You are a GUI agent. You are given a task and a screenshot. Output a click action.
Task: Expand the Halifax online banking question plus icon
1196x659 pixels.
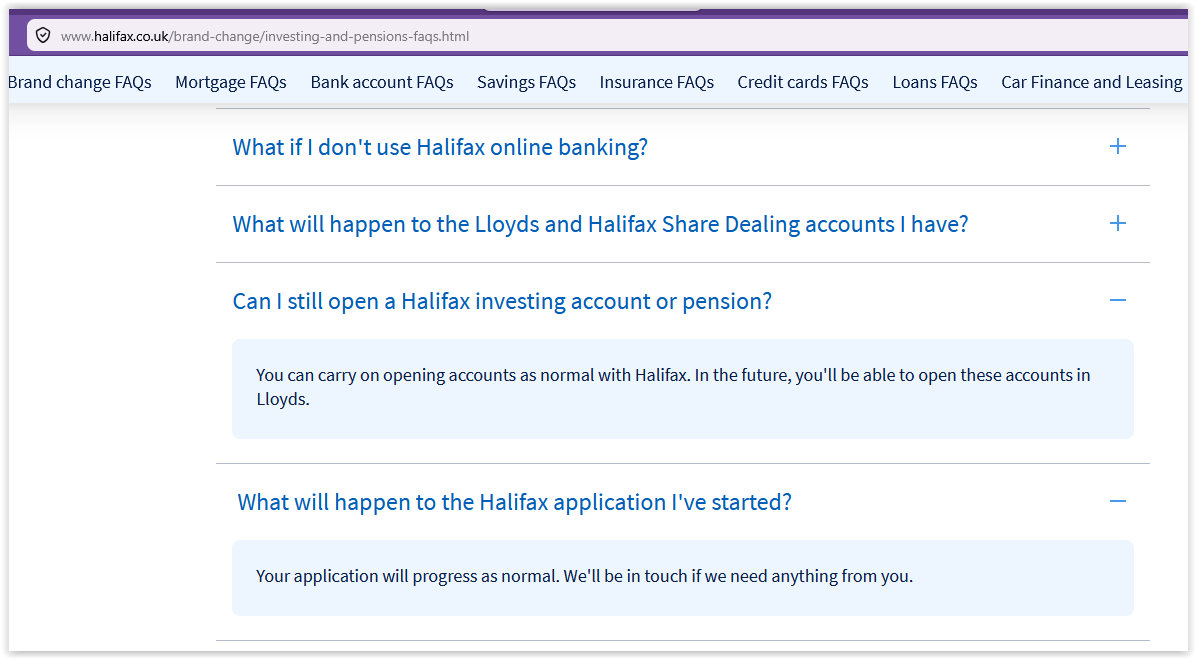tap(1117, 146)
